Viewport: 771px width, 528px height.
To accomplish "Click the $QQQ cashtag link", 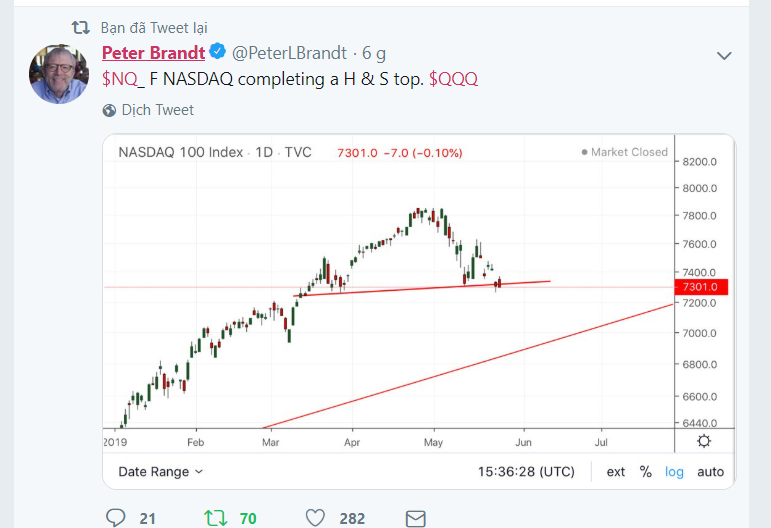I will [453, 79].
